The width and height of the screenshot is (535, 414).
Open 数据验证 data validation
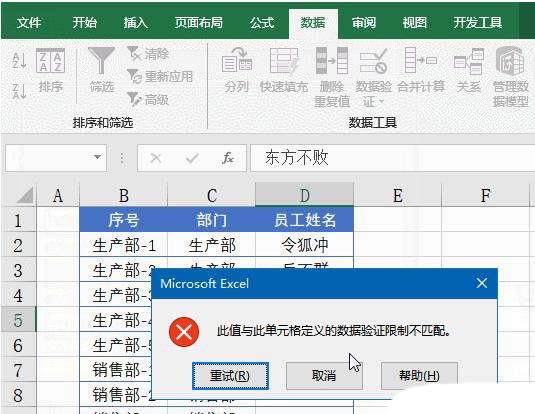pos(373,78)
